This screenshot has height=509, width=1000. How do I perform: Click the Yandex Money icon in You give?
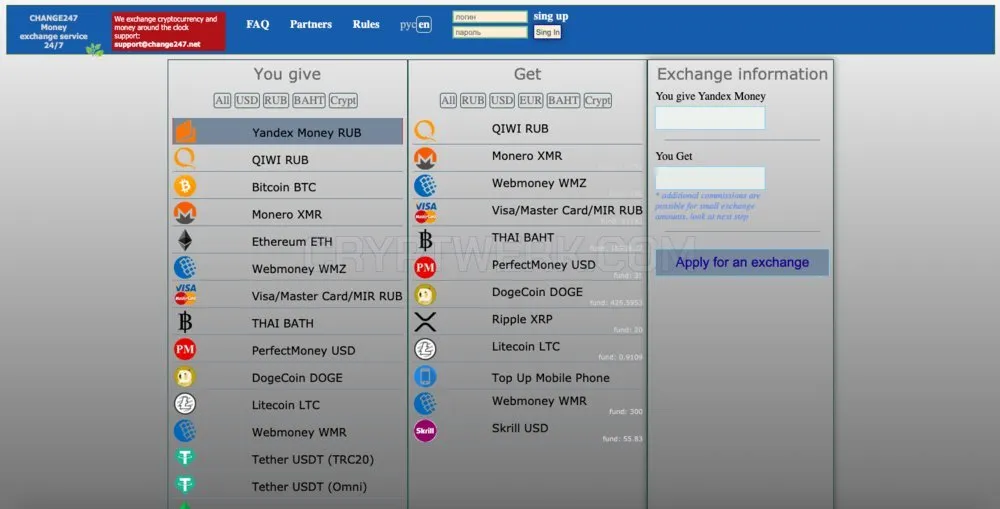tap(185, 131)
